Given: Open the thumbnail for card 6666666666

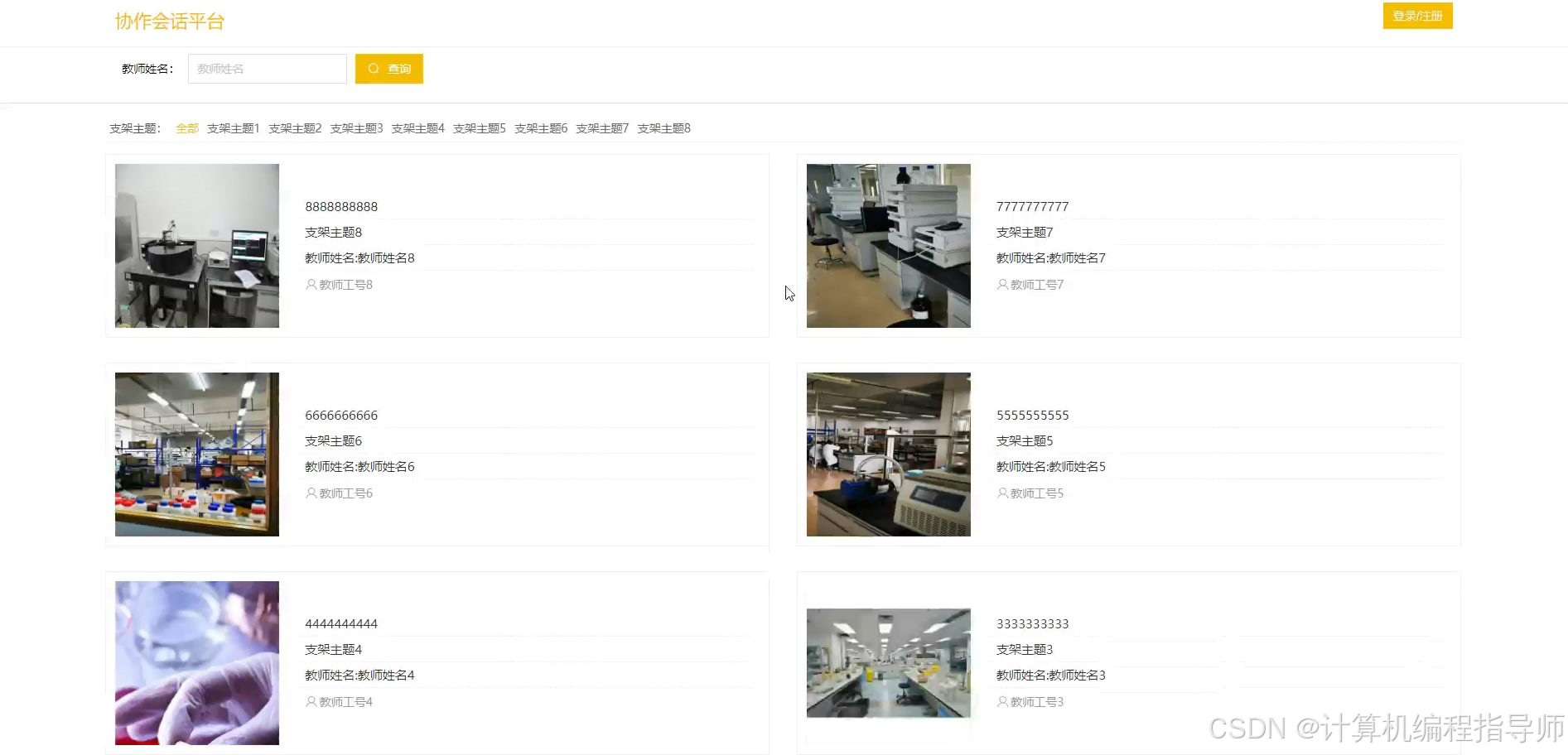Looking at the screenshot, I should [x=197, y=454].
